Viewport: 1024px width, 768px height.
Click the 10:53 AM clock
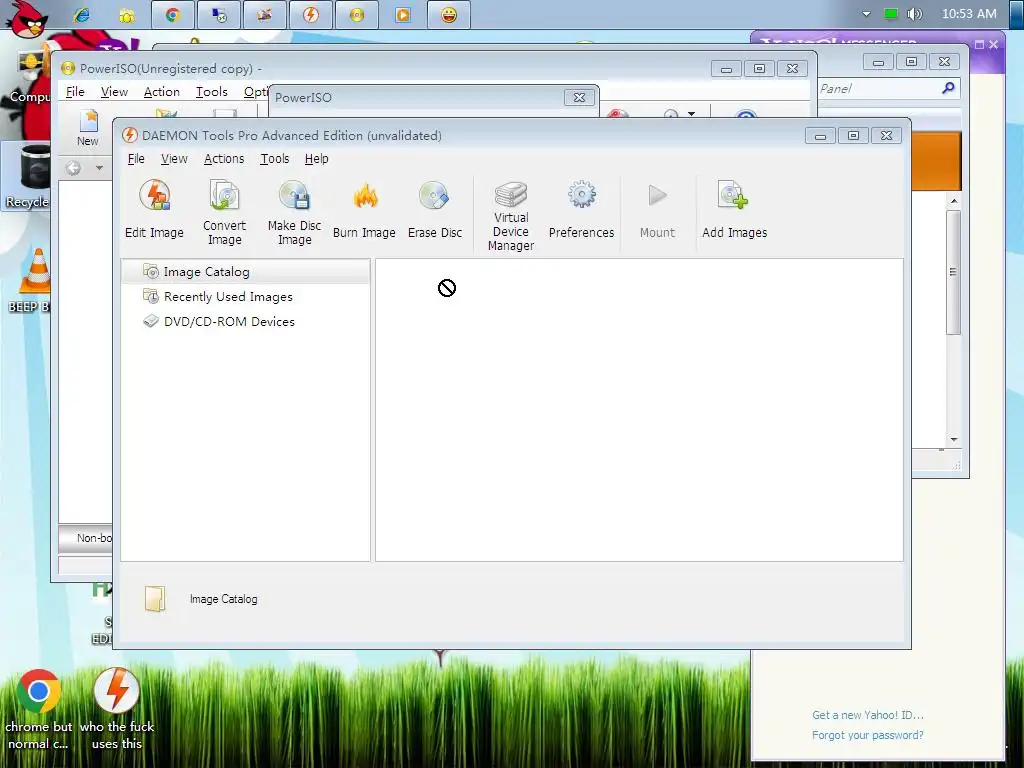point(969,14)
